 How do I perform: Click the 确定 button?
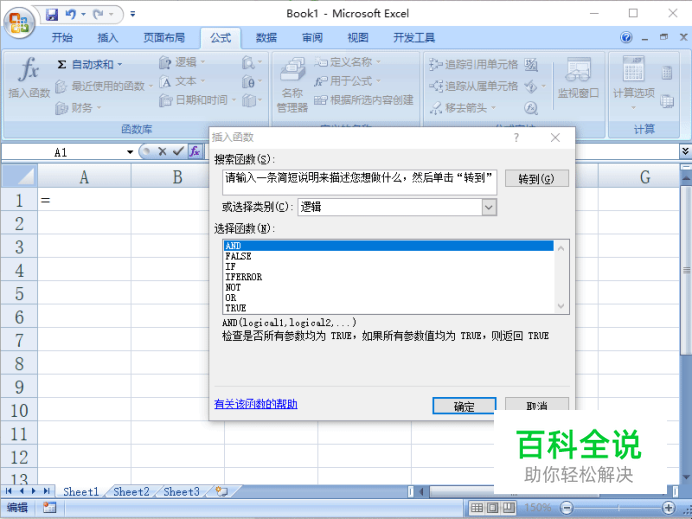[x=464, y=406]
